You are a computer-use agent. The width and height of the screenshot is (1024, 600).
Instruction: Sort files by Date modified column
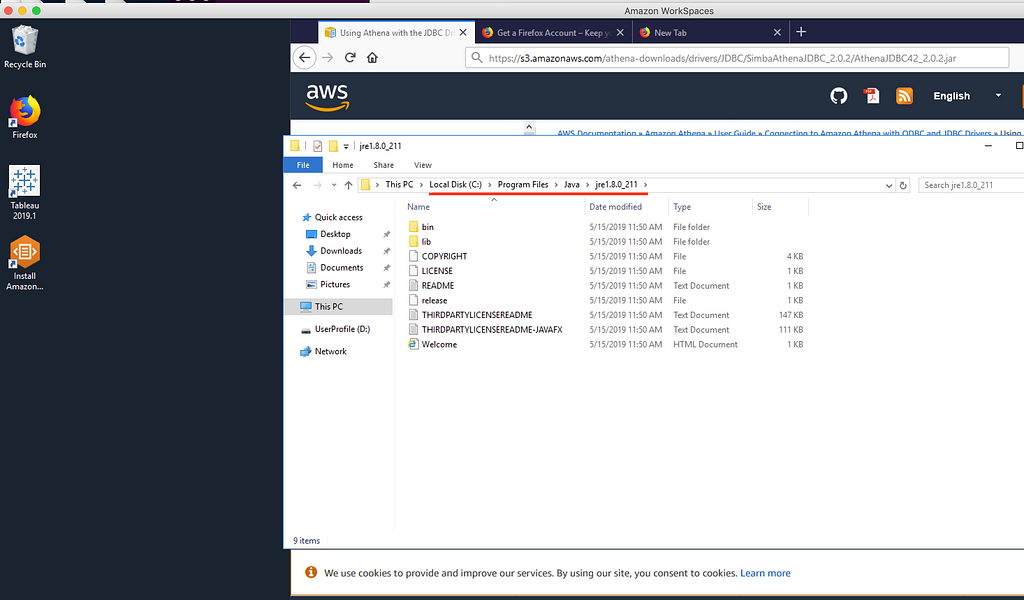[x=627, y=207]
